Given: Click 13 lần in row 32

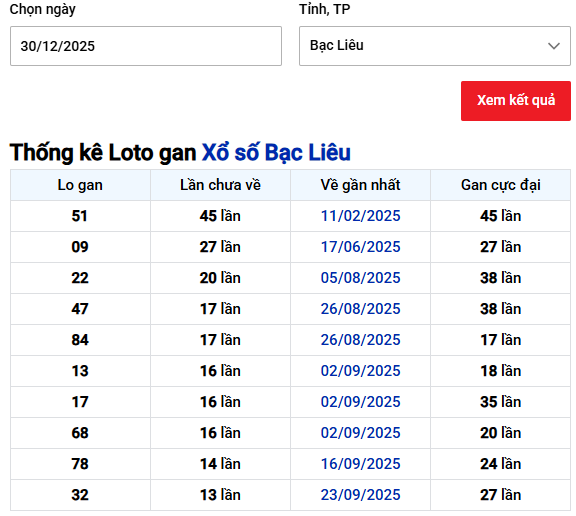Looking at the screenshot, I should pyautogui.click(x=220, y=495).
